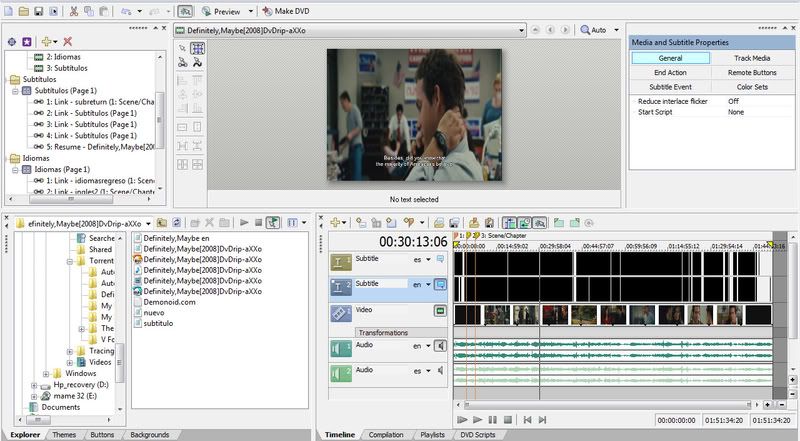Open the Definitely,Maybe title dropdown above the preview
This screenshot has width=800, height=441.
click(x=521, y=30)
